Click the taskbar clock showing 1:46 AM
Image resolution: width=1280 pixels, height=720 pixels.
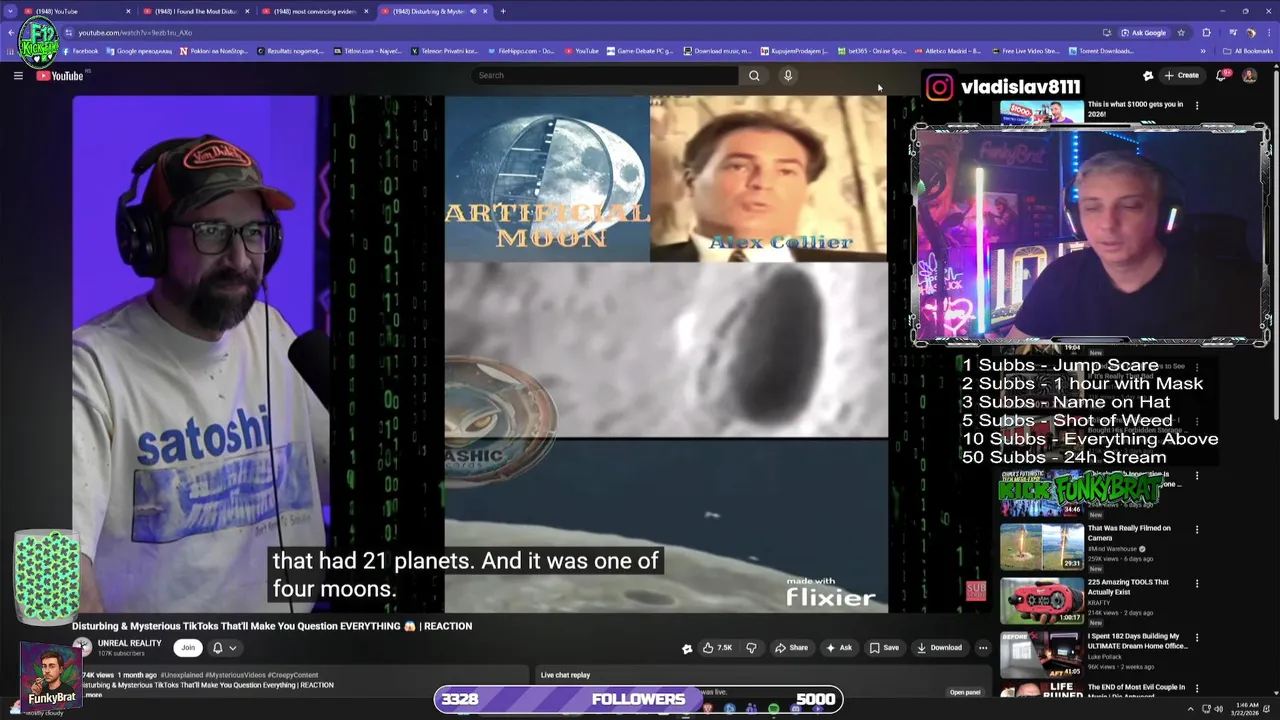(x=1246, y=709)
